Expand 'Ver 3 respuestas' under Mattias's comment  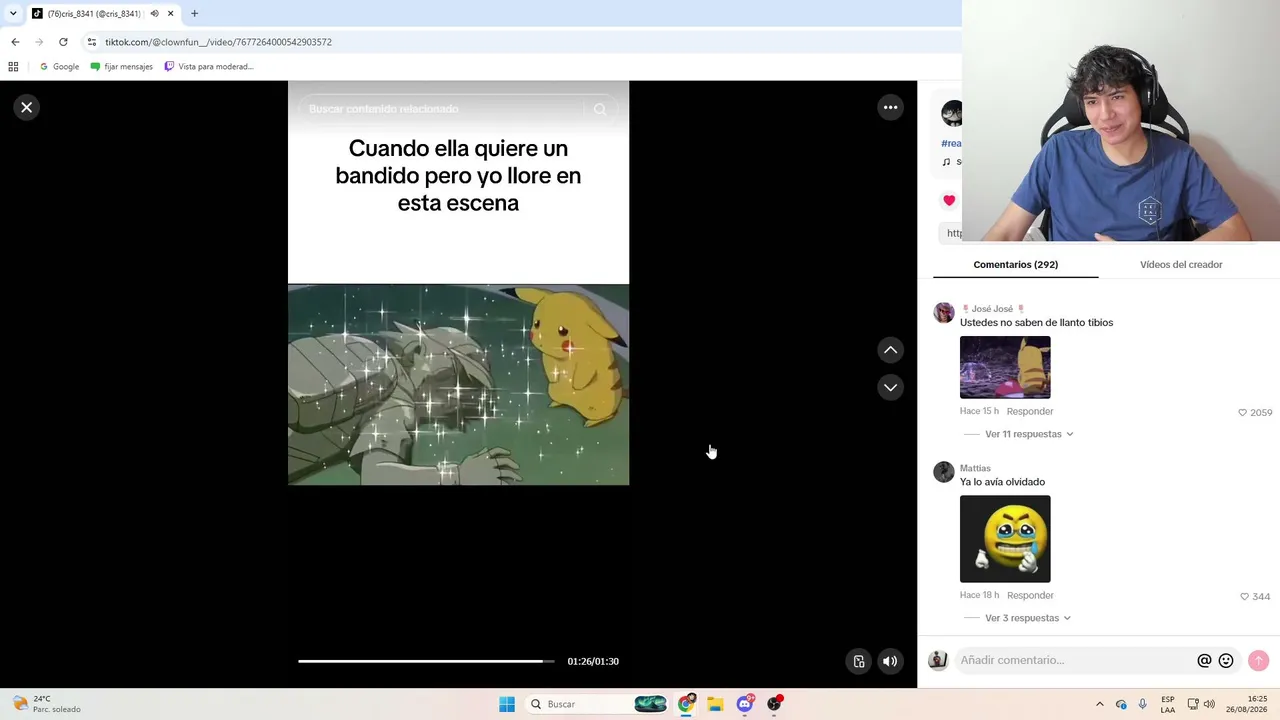pos(1028,618)
